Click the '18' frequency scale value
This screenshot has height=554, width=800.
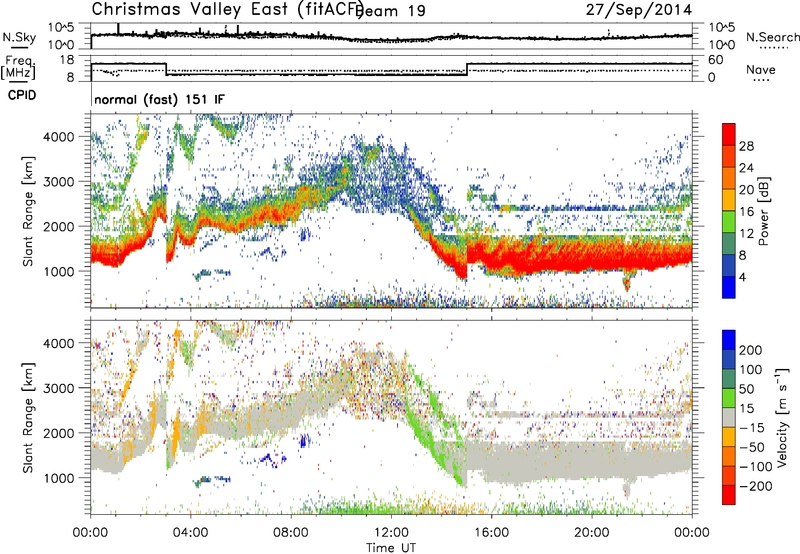67,60
